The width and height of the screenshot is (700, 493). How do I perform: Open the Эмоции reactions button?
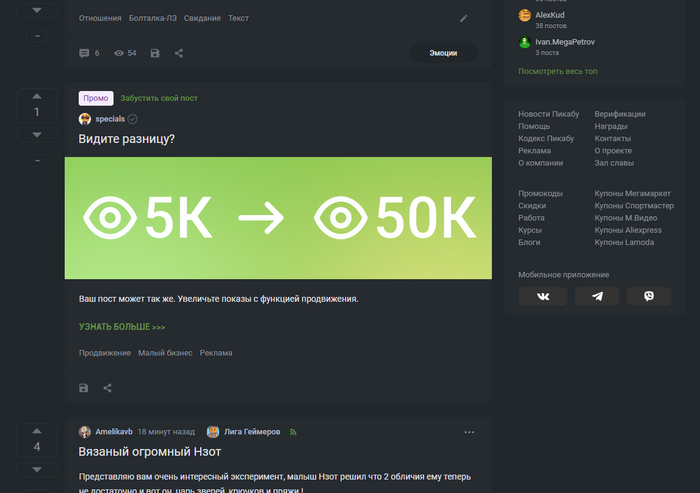pos(443,53)
